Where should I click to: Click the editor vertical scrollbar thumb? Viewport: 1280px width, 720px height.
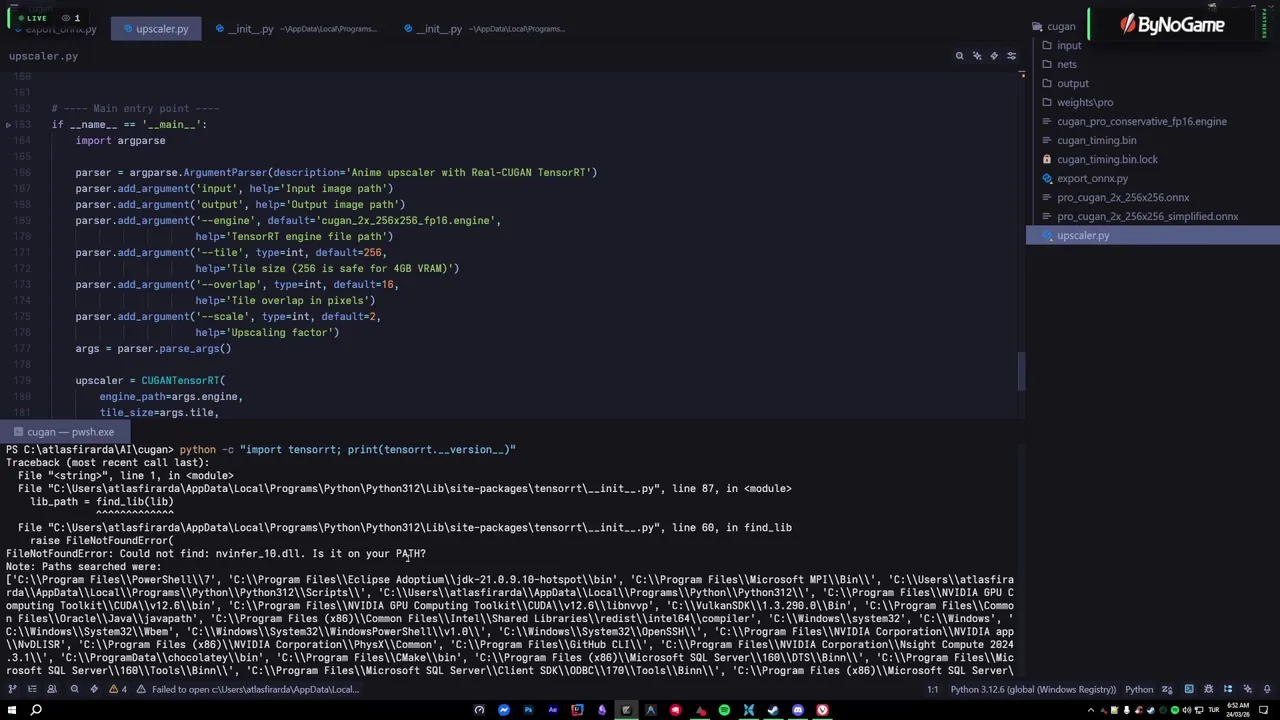[x=1021, y=371]
